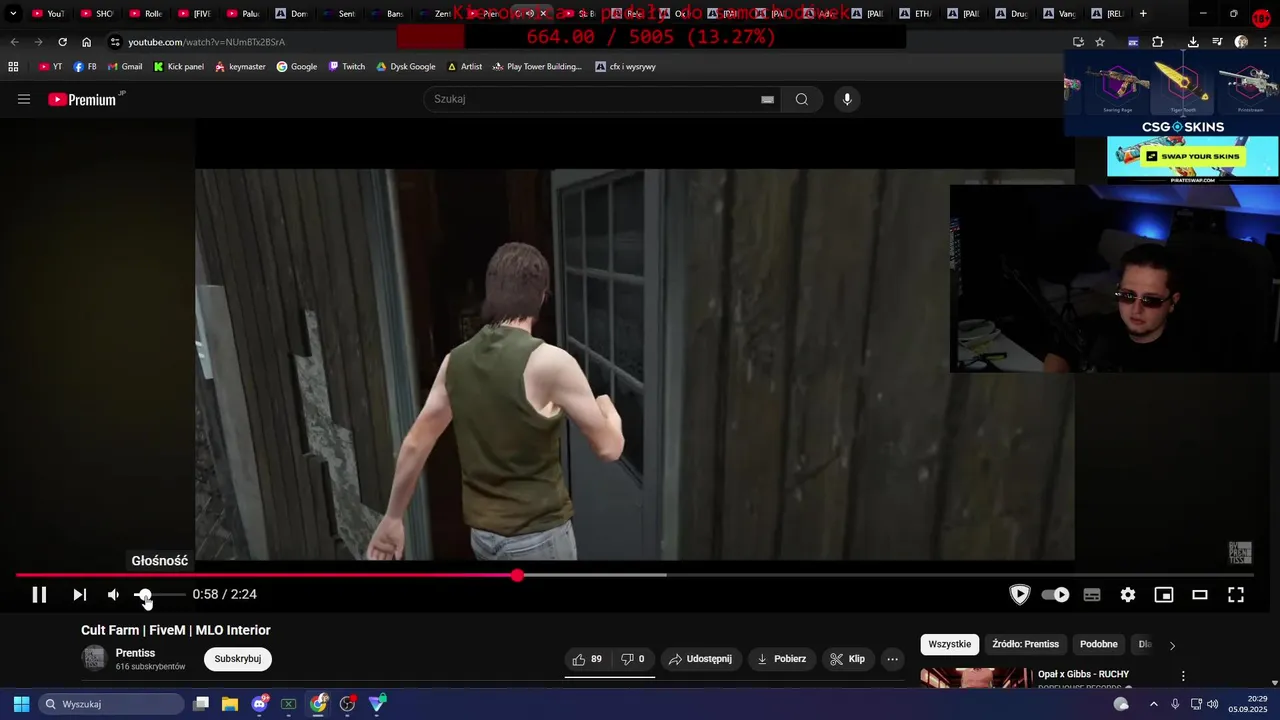Viewport: 1280px width, 720px height.
Task: Open more actions three-dot menu
Action: click(x=893, y=659)
